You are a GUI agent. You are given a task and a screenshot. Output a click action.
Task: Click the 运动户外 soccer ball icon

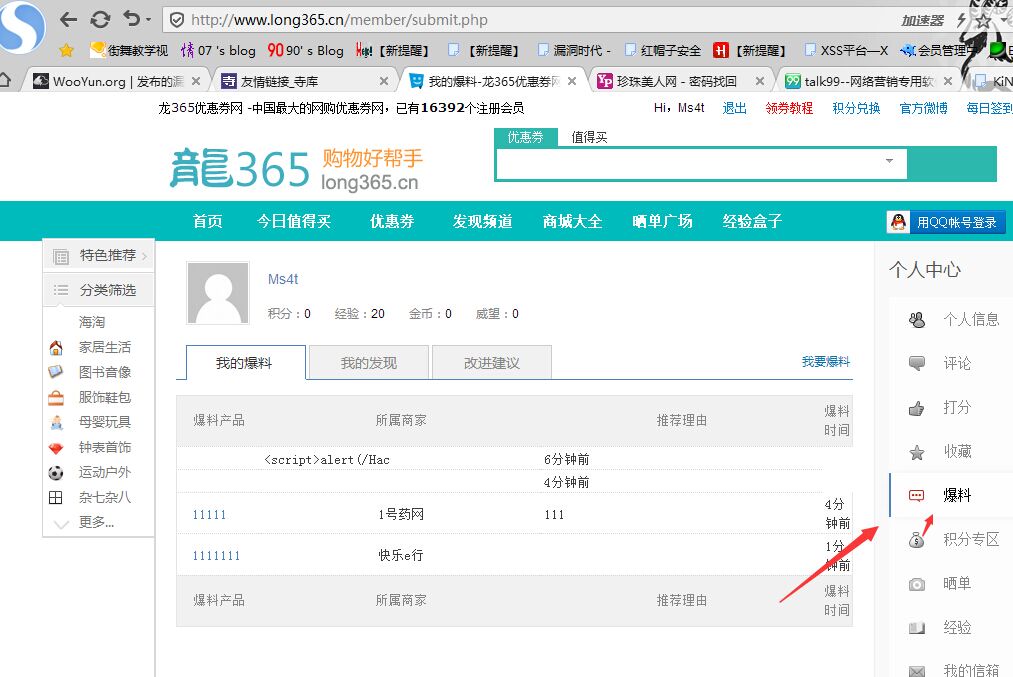click(56, 473)
